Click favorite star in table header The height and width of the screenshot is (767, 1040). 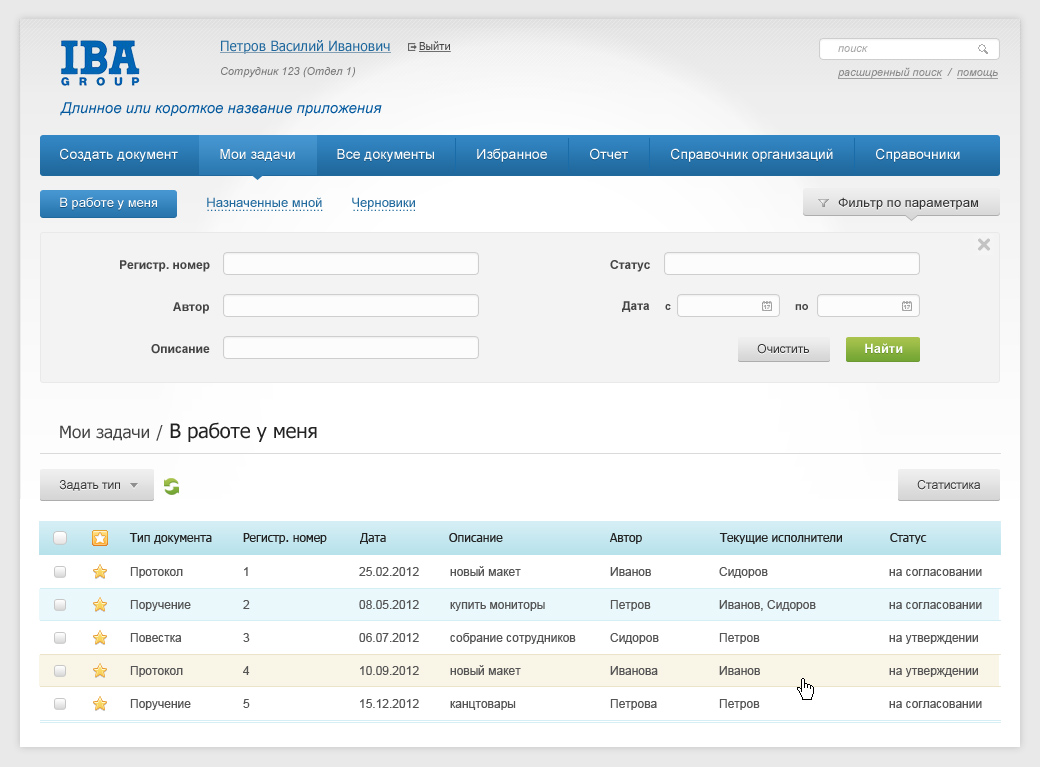100,538
